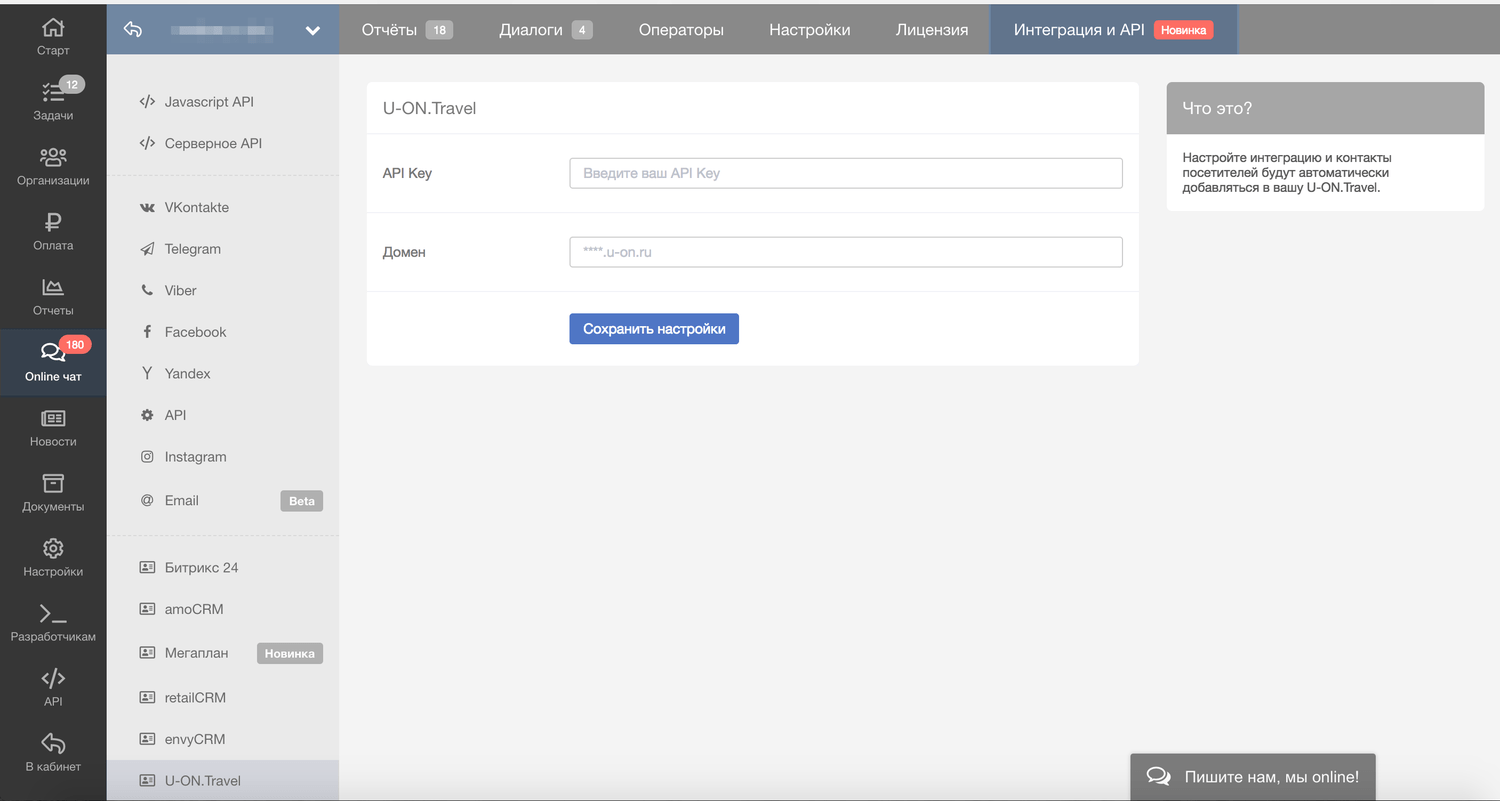Switch to the Диалоги tab
1500x801 pixels.
click(546, 29)
